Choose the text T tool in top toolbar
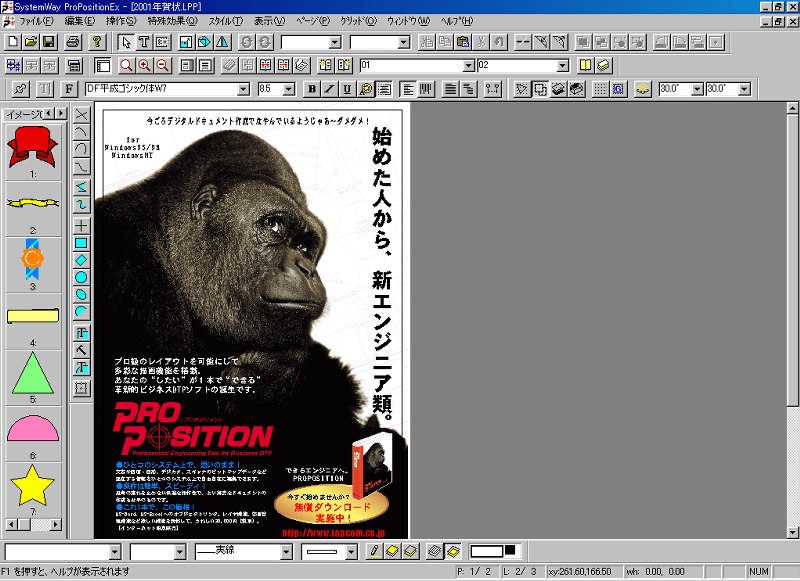800x581 pixels. pos(144,42)
